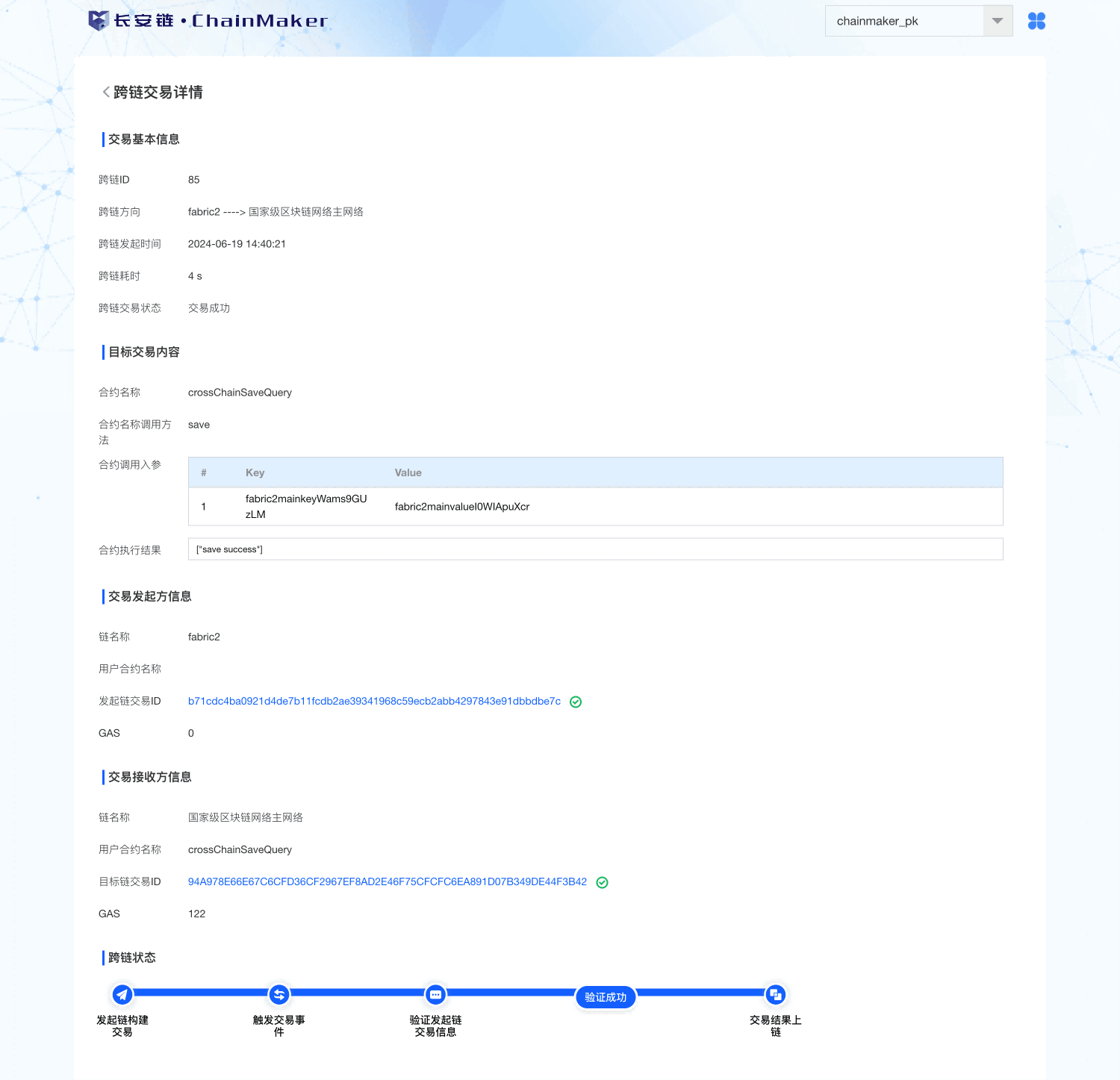
Task: Click the Value column header
Action: click(x=408, y=472)
